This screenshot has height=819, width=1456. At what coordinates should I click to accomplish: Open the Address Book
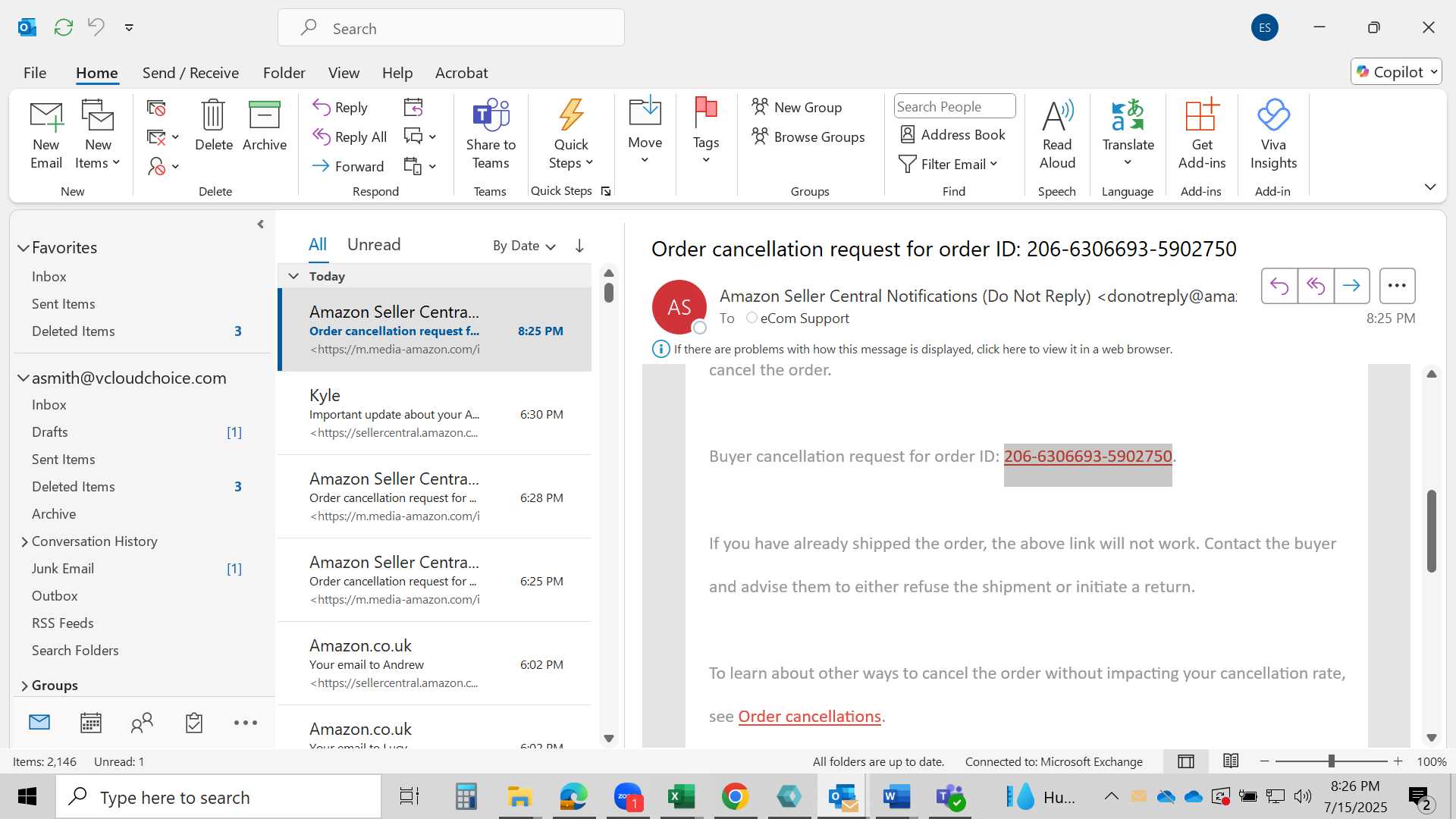953,135
